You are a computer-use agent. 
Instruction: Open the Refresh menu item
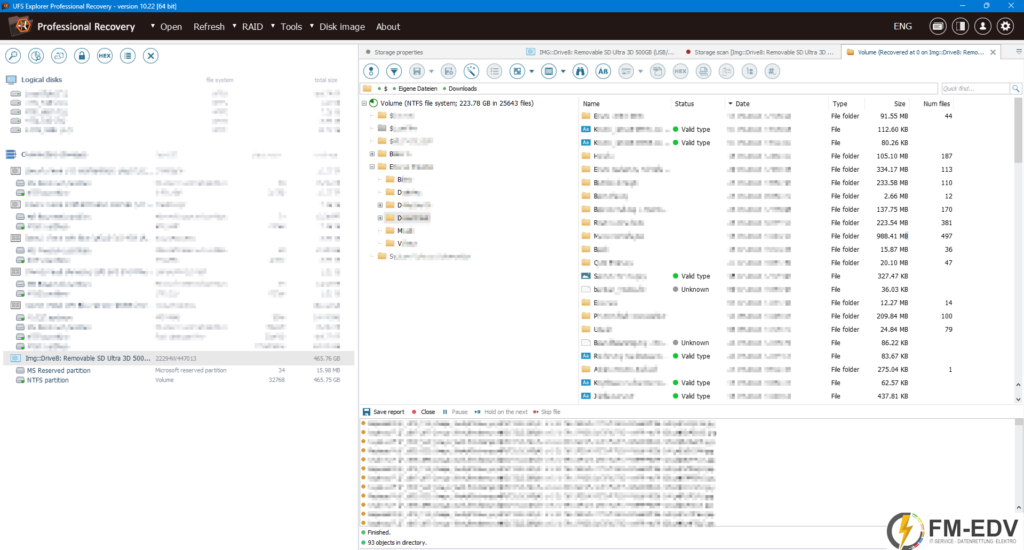[x=209, y=27]
